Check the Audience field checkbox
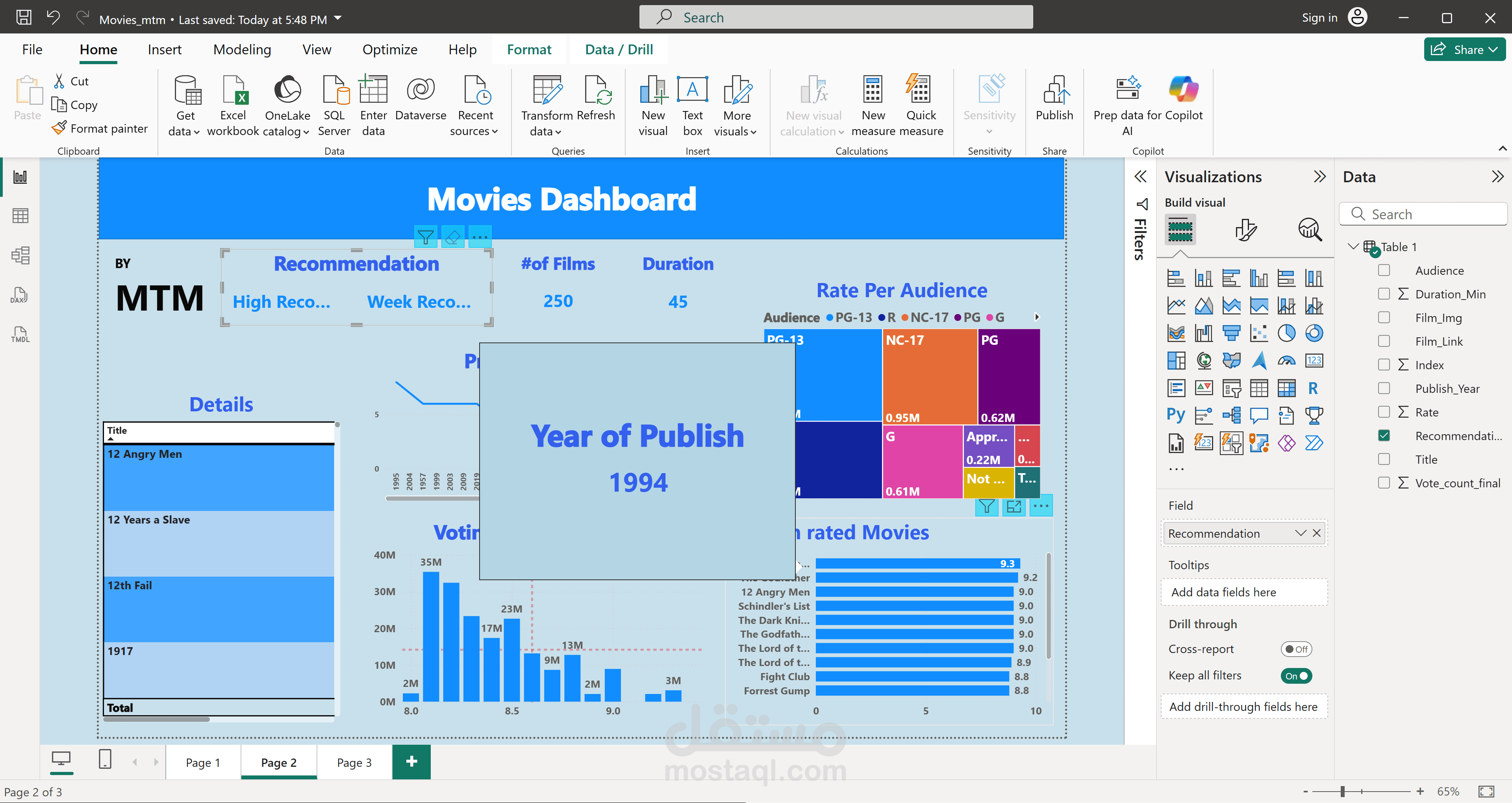Viewport: 1512px width, 803px height. [1384, 270]
